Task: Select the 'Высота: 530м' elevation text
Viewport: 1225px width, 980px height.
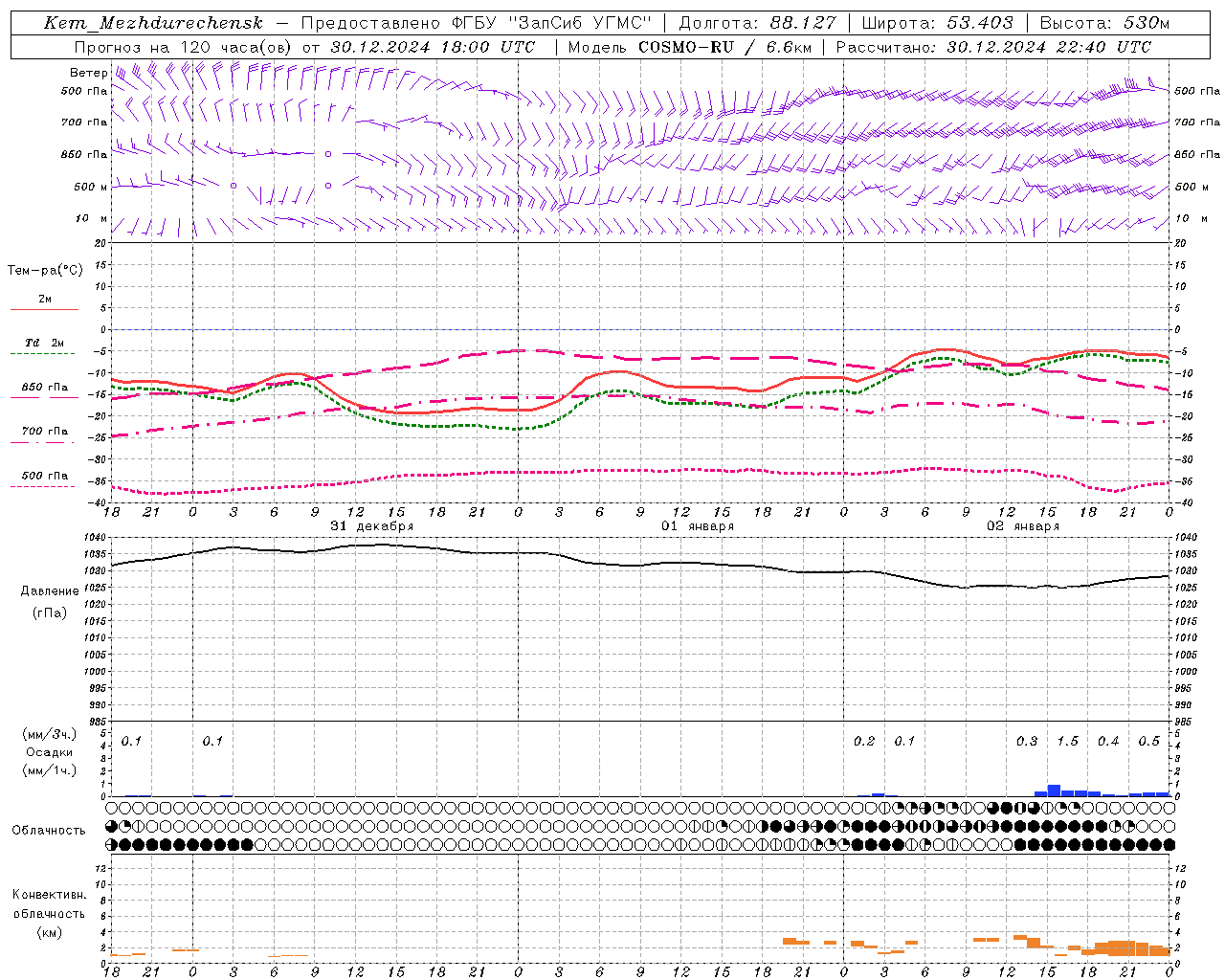Action: pyautogui.click(x=1103, y=23)
